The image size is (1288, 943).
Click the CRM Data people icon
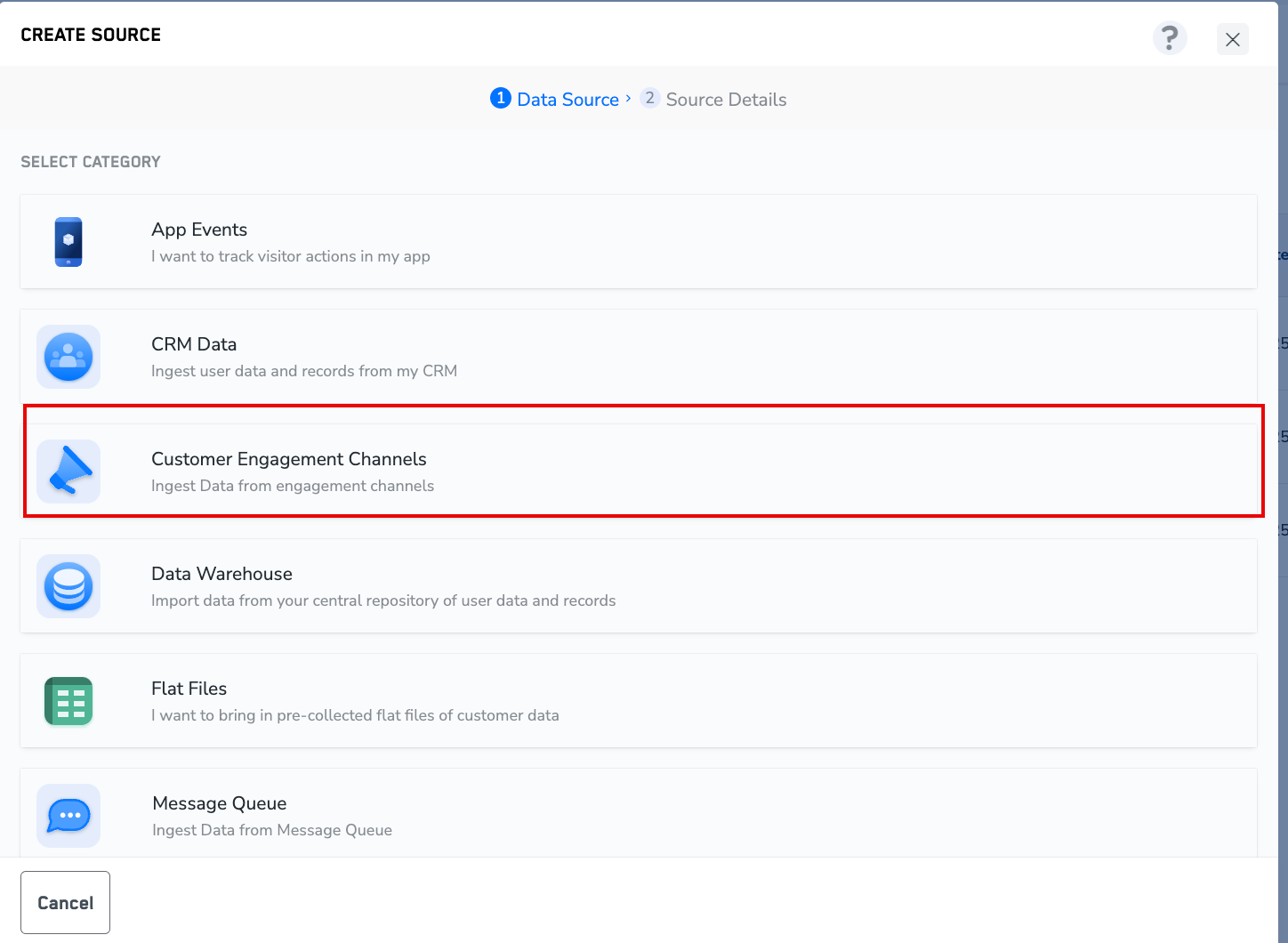coord(68,357)
